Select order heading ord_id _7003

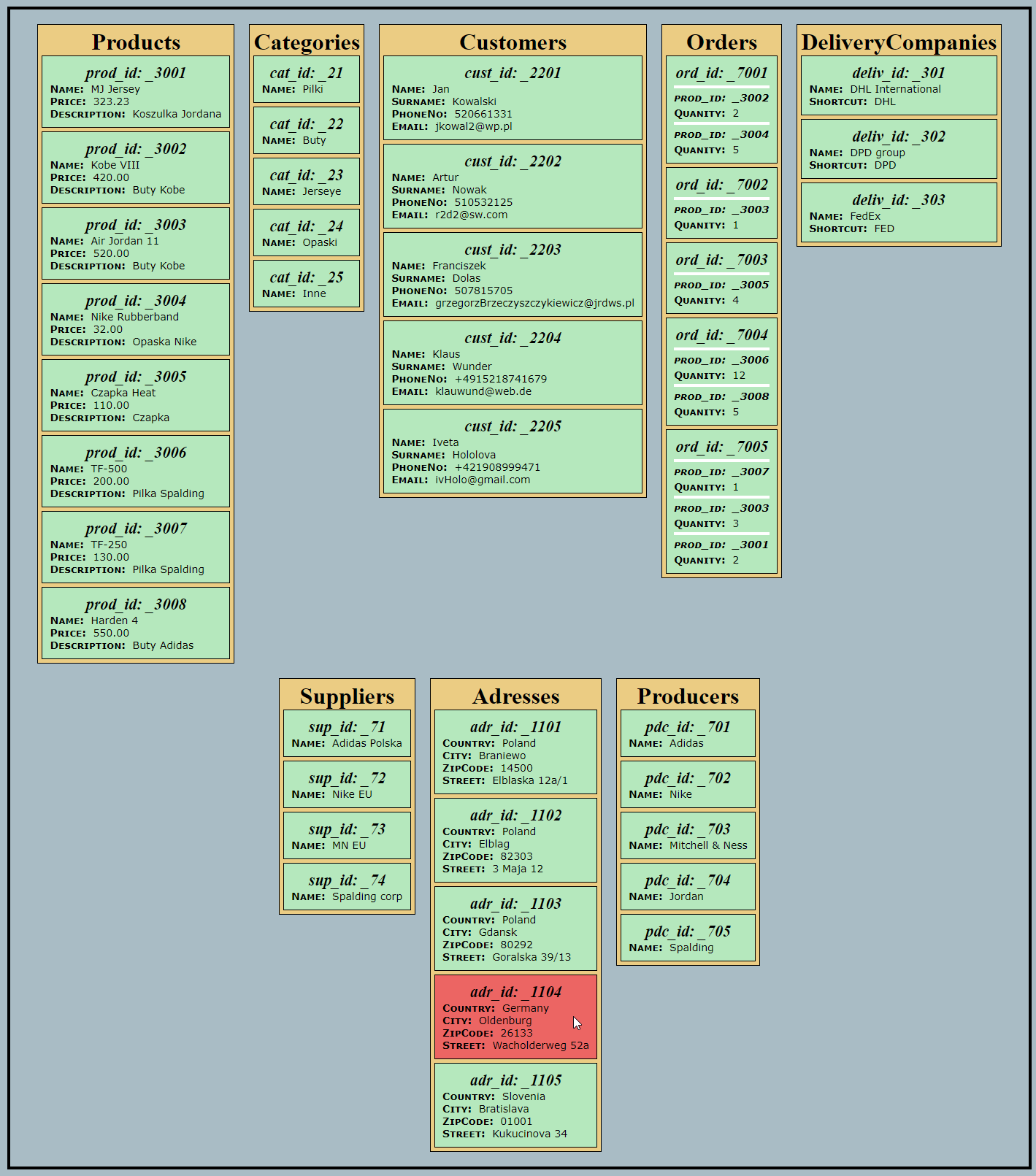[721, 260]
